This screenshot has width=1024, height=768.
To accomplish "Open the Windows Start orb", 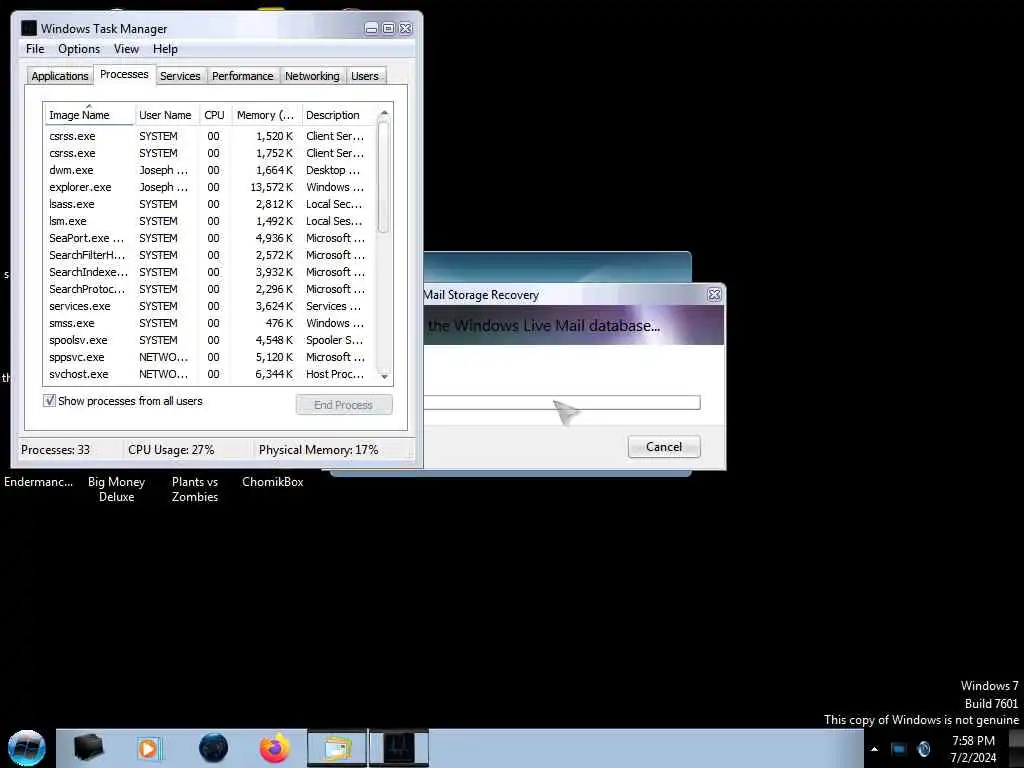I will (x=27, y=748).
